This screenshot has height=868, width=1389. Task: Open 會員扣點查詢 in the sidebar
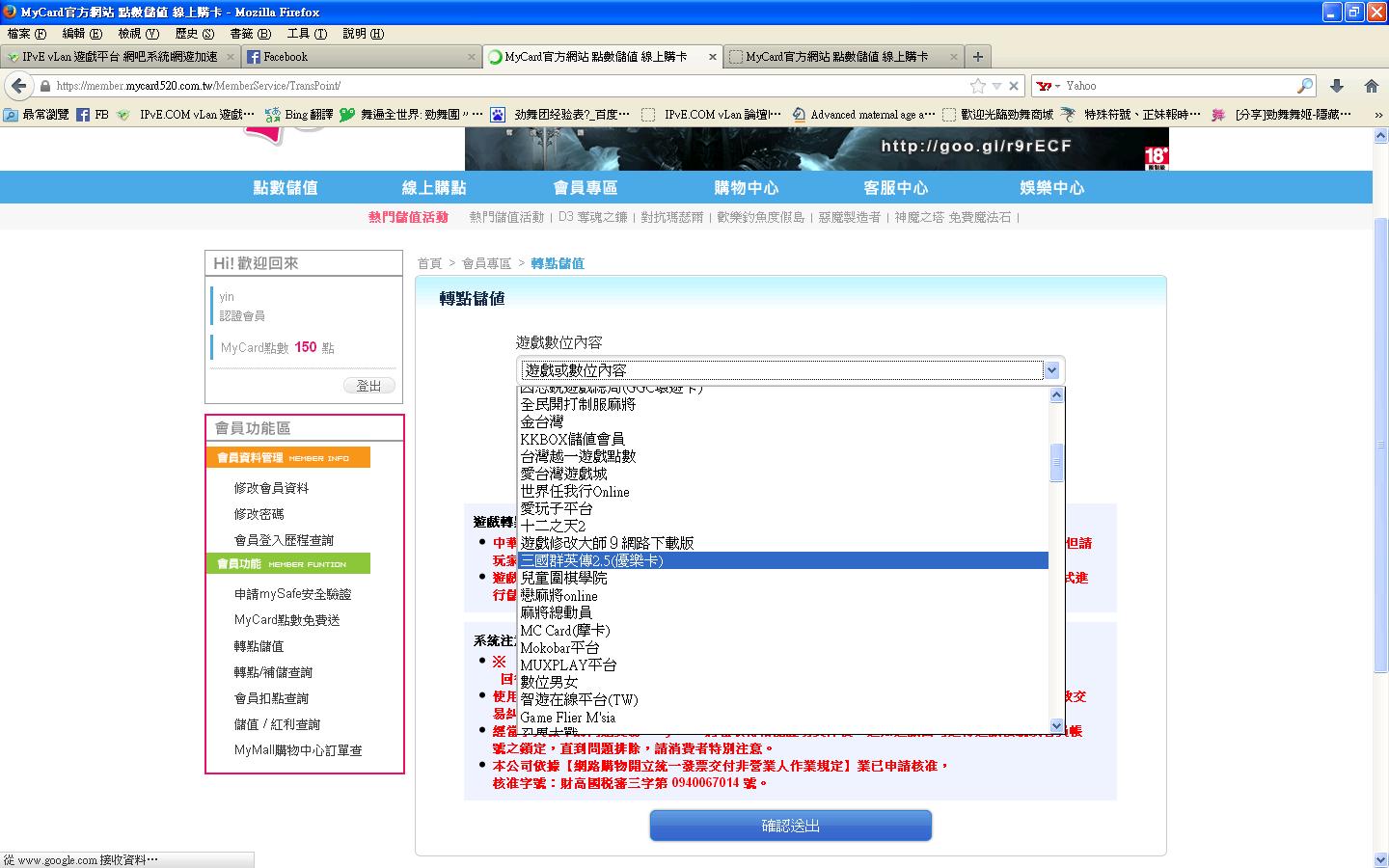tap(271, 698)
